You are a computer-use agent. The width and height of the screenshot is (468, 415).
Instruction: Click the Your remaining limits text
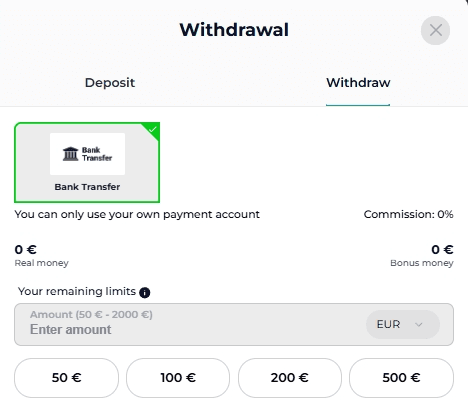click(77, 291)
